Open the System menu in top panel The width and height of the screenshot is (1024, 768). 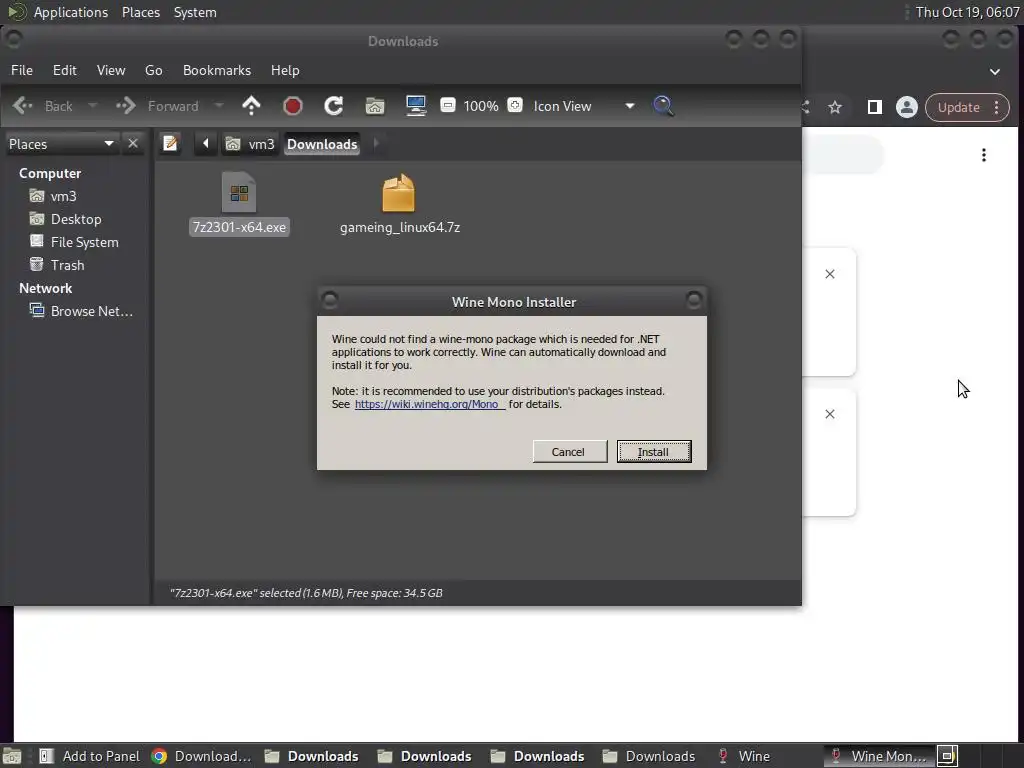(x=195, y=12)
